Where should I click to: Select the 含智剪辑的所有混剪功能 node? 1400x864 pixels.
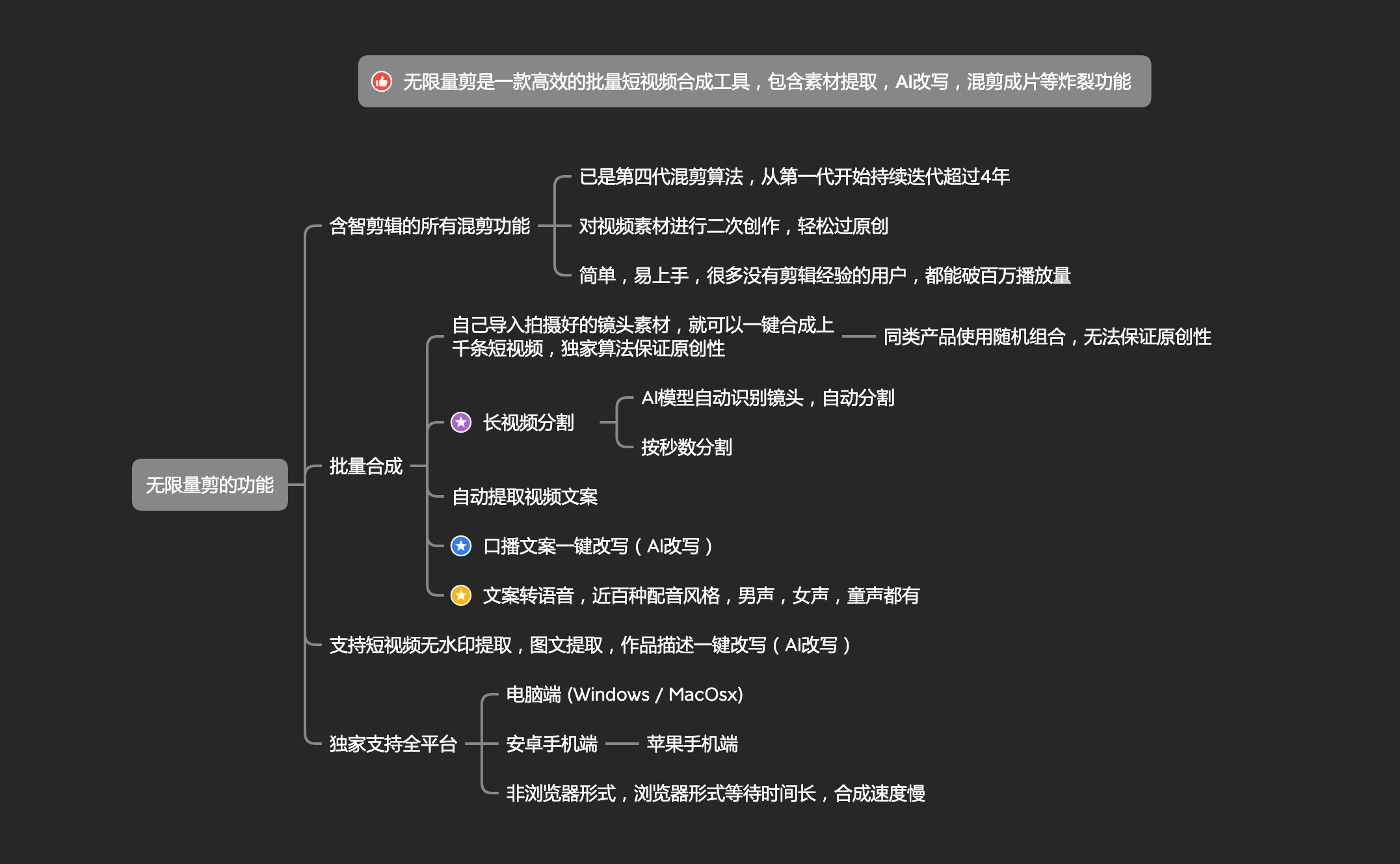point(429,226)
